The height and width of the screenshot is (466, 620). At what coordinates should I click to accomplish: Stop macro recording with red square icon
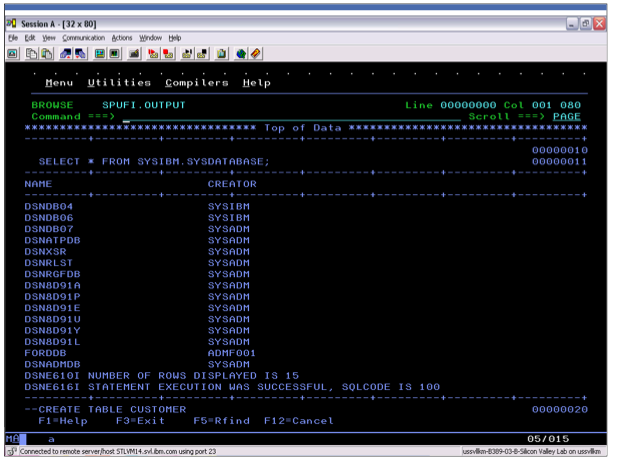coord(168,53)
